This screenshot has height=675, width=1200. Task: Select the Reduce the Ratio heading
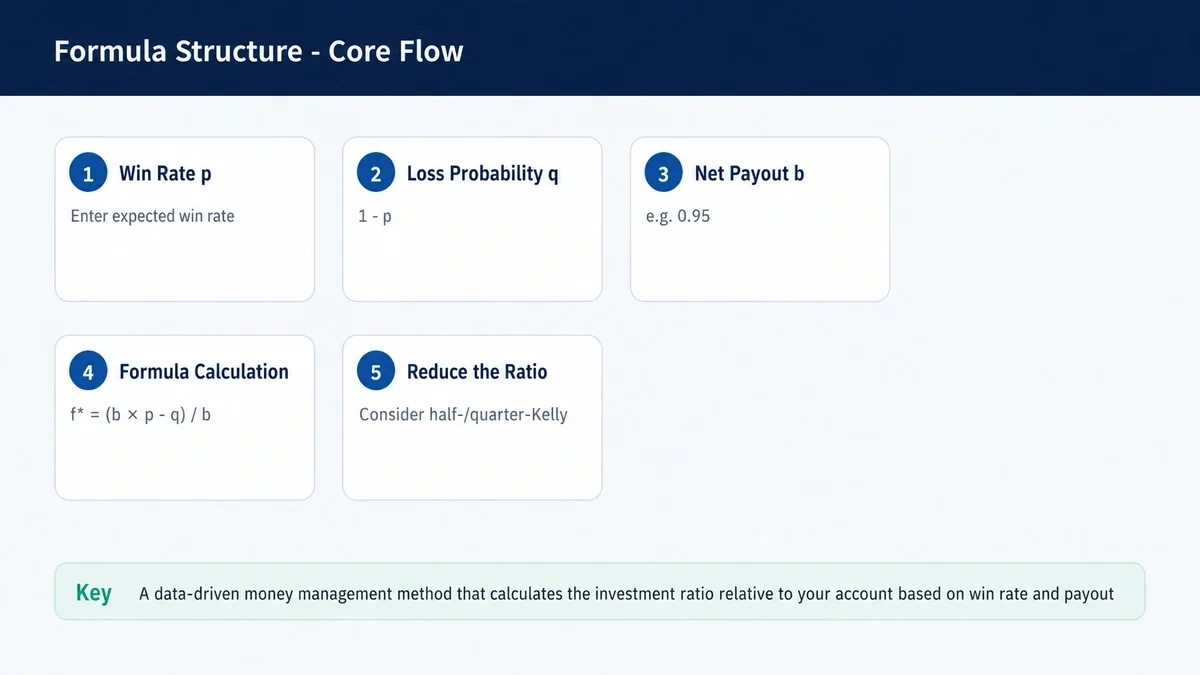coord(477,372)
